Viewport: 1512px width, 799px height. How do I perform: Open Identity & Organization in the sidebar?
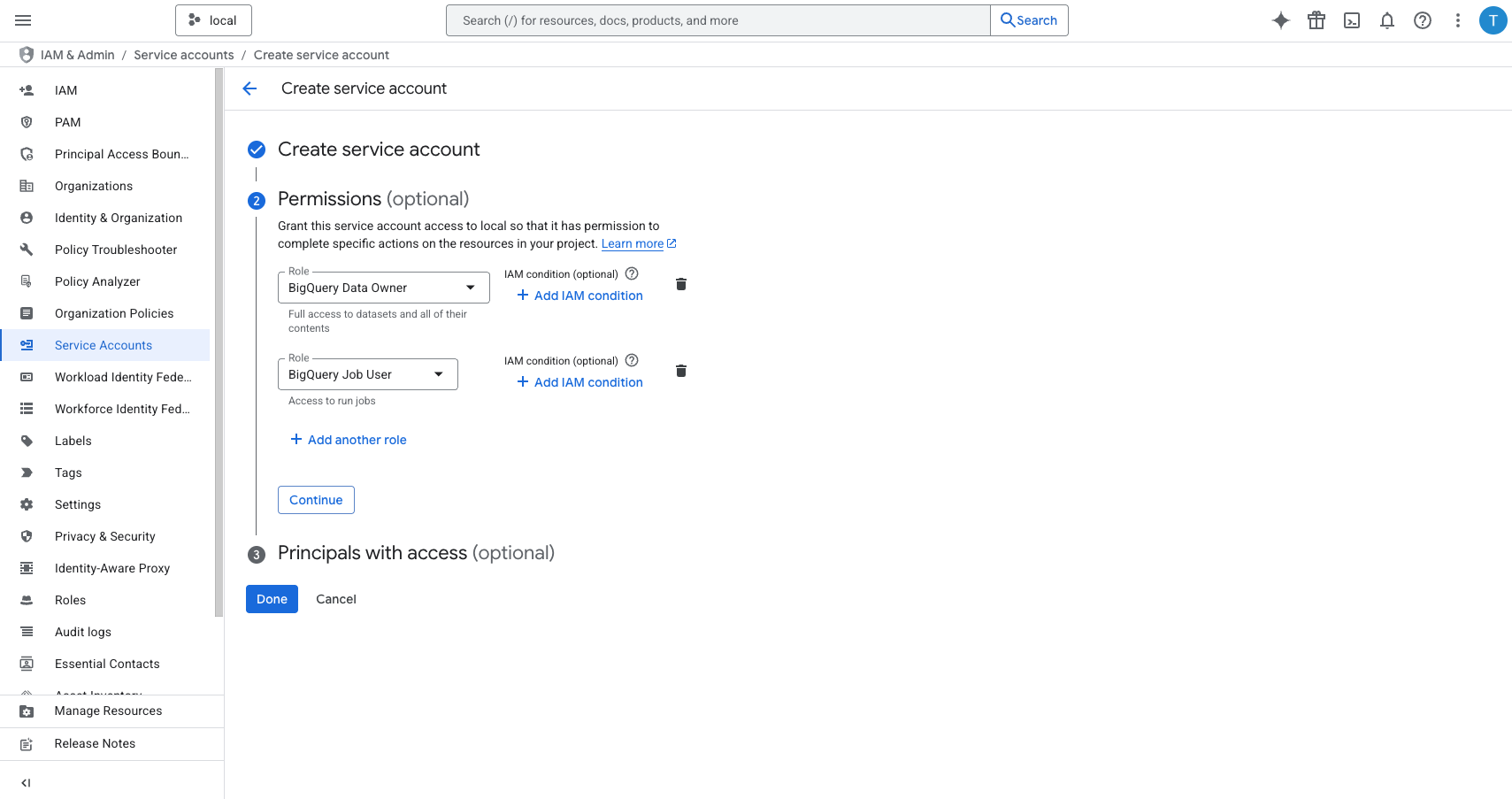click(105, 218)
